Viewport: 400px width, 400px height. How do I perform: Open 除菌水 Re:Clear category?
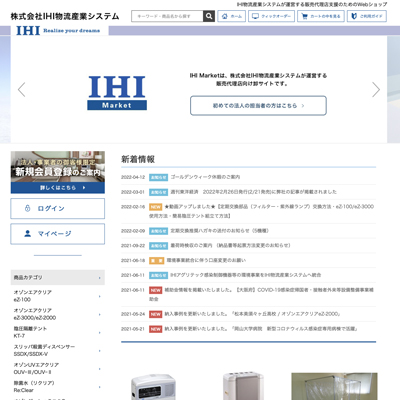coord(58,387)
